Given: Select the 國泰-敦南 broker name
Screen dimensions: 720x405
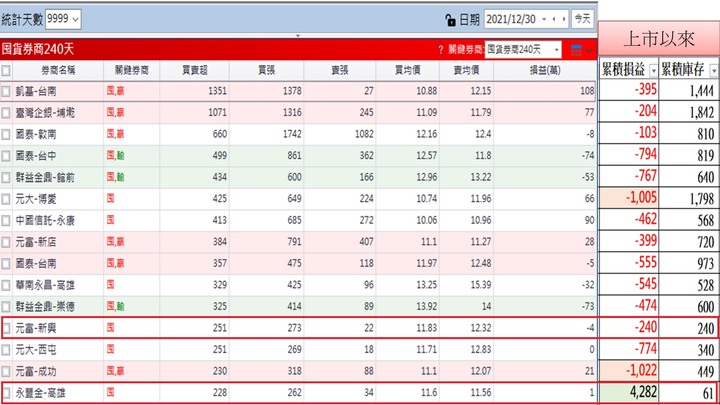Looking at the screenshot, I should point(36,135).
